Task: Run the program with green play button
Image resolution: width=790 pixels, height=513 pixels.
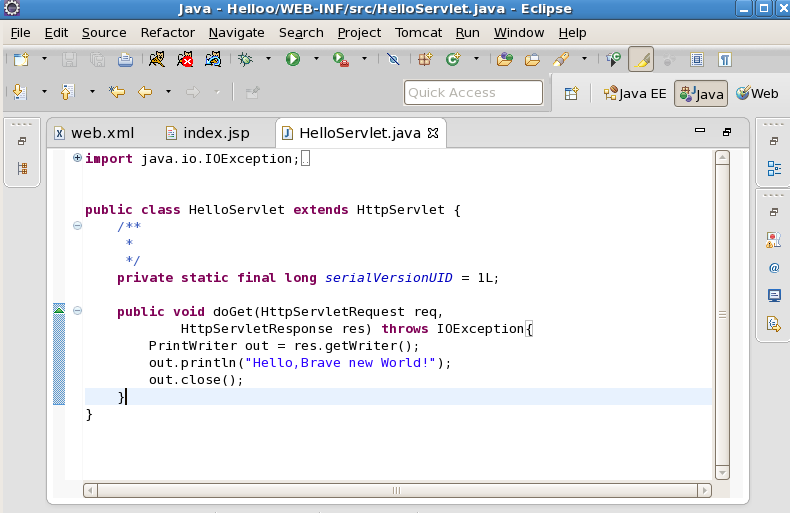Action: point(293,59)
